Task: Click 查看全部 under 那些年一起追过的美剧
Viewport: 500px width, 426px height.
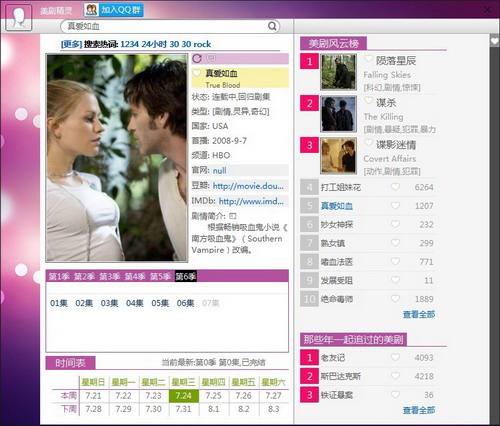Action: pyautogui.click(x=419, y=410)
